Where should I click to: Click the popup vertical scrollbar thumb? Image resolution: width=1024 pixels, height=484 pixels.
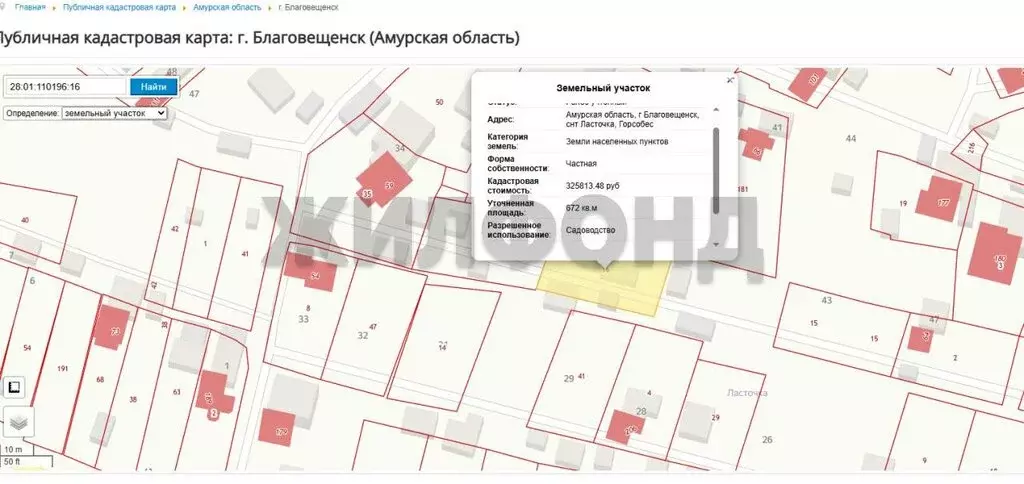pyautogui.click(x=716, y=170)
